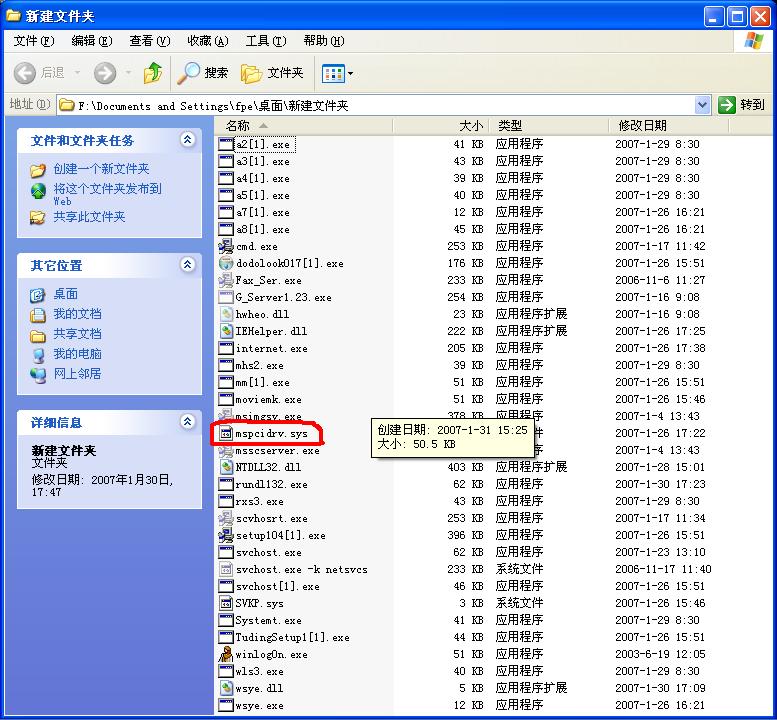Click 共享此文件夹 link
This screenshot has height=720, width=777.
click(x=89, y=217)
